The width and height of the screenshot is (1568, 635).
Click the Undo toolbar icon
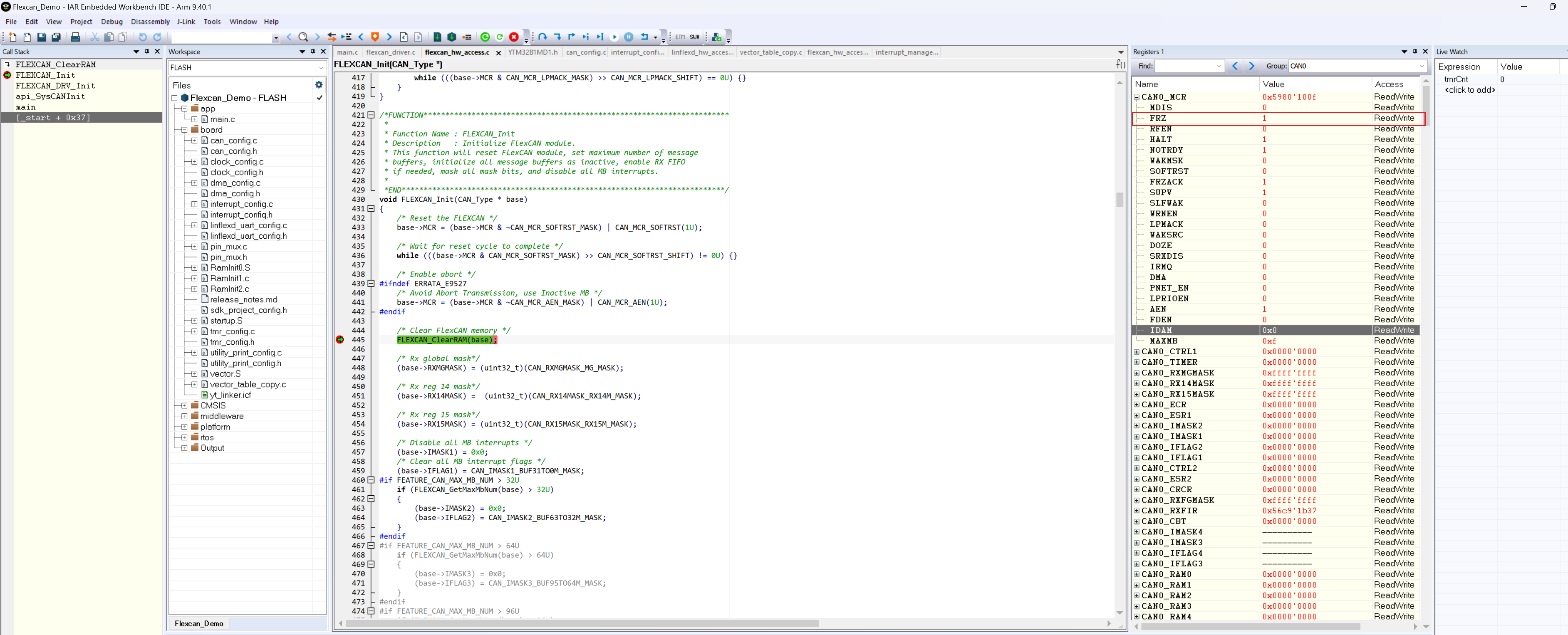tap(143, 37)
